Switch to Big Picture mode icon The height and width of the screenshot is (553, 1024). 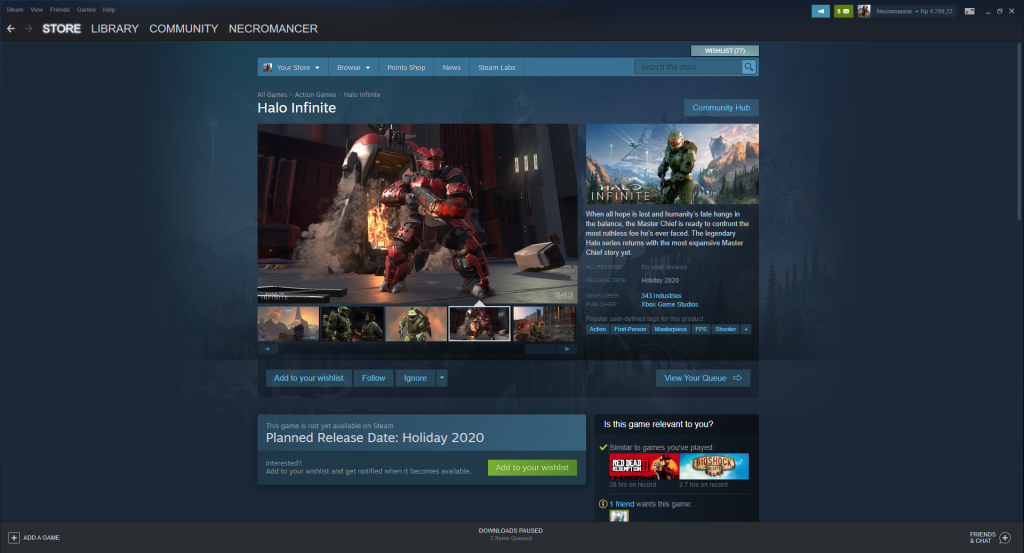point(970,11)
